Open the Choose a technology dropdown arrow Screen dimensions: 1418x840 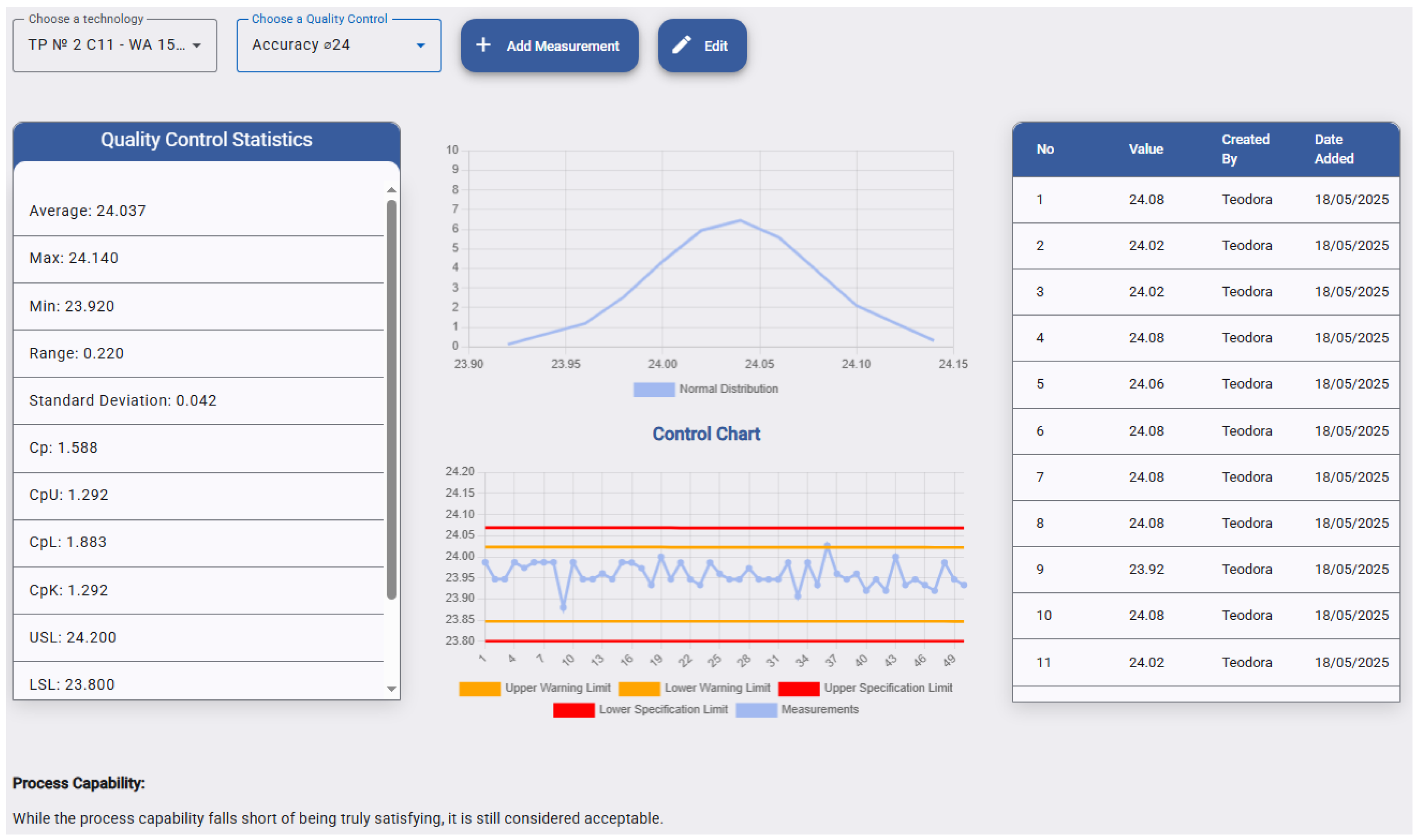[x=197, y=45]
